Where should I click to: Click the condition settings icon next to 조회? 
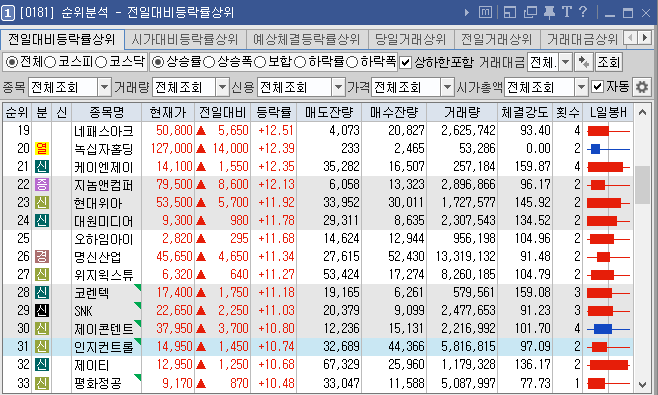click(584, 63)
